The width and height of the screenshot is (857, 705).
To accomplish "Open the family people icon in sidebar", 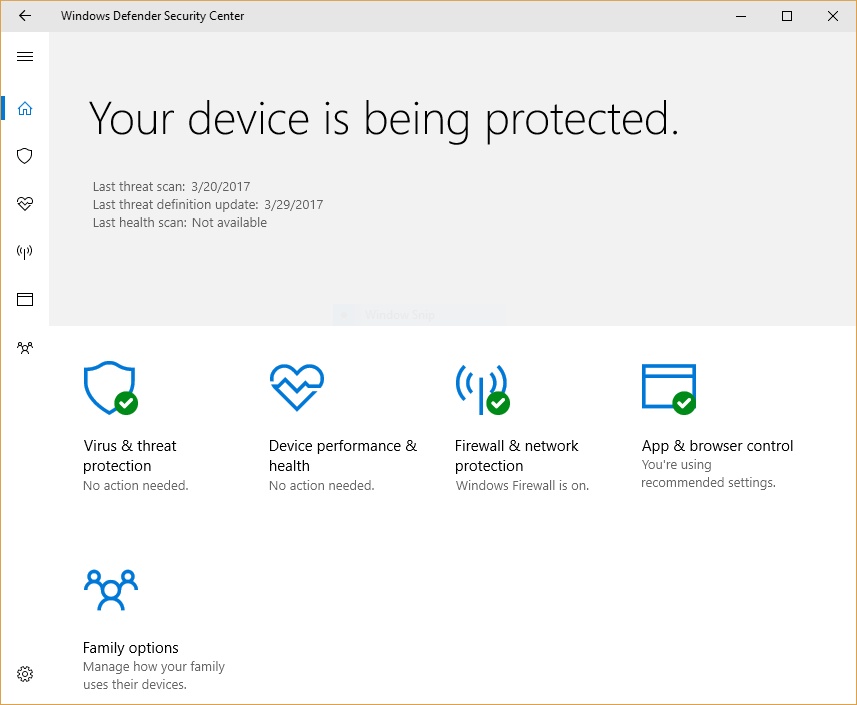I will tap(25, 348).
